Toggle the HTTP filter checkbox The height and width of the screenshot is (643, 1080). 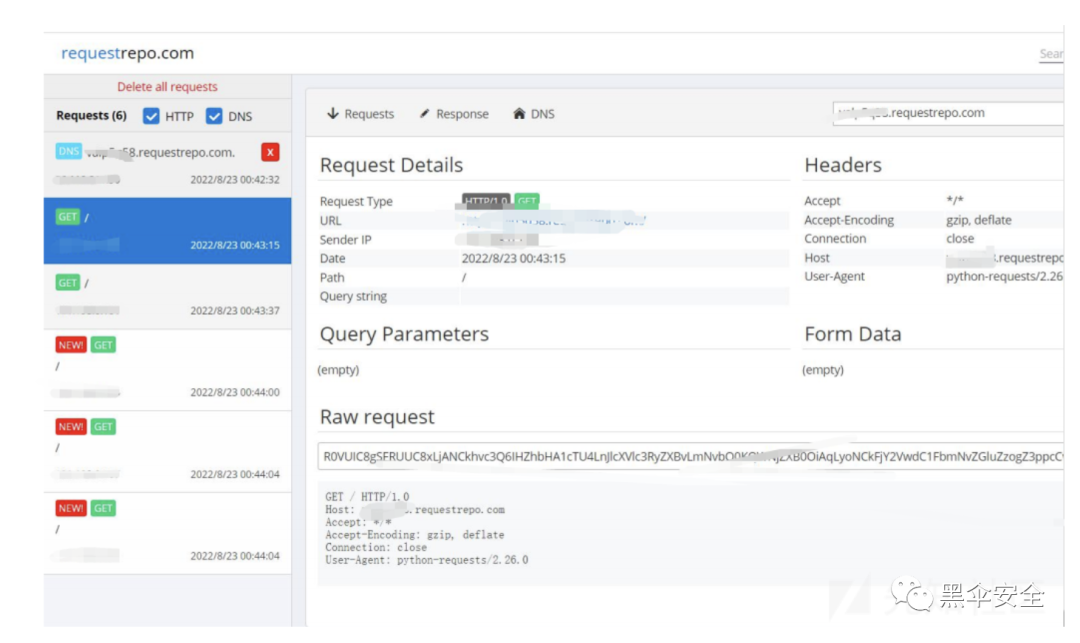click(x=151, y=116)
